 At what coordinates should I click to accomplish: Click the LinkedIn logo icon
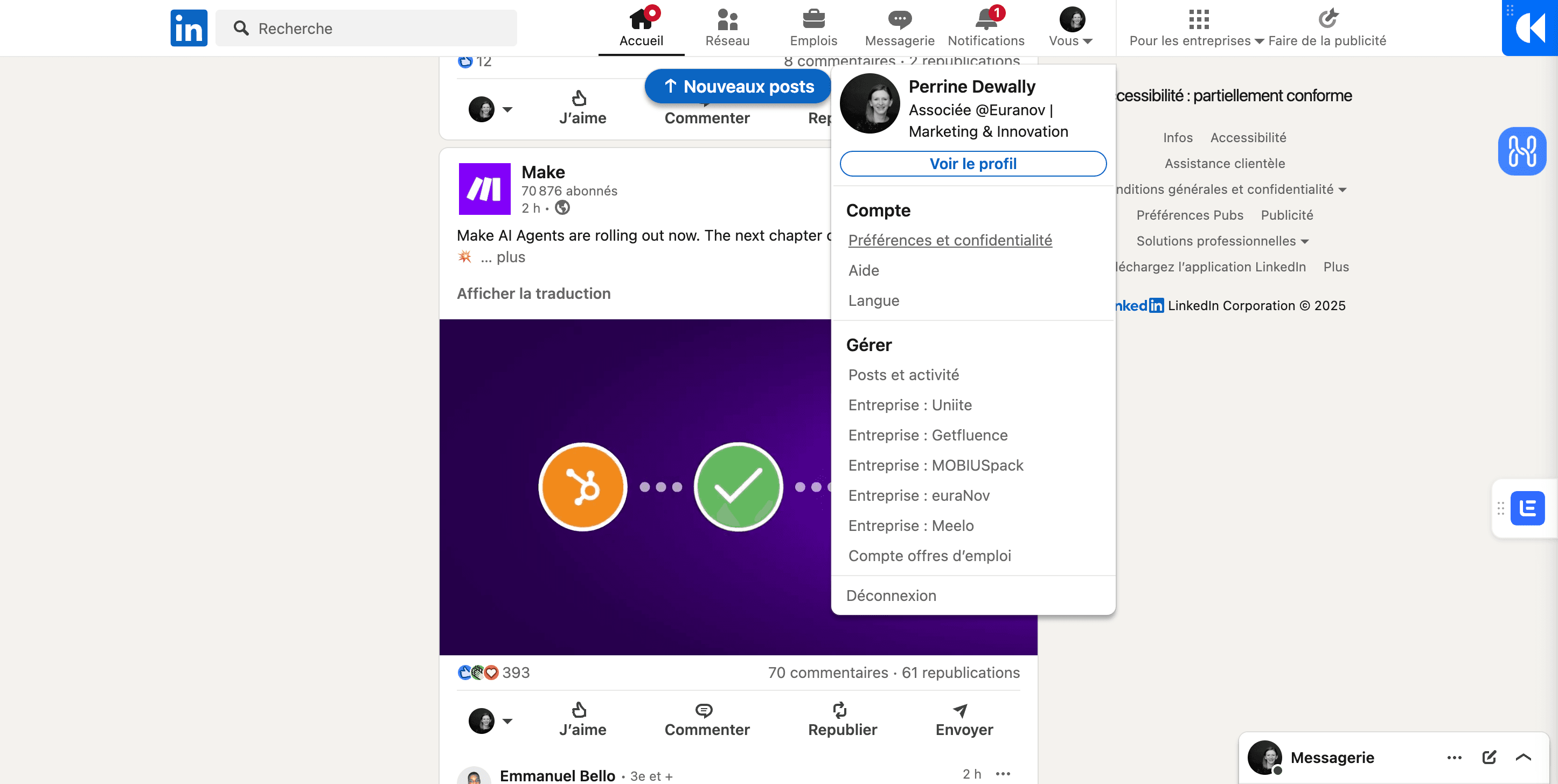(189, 28)
